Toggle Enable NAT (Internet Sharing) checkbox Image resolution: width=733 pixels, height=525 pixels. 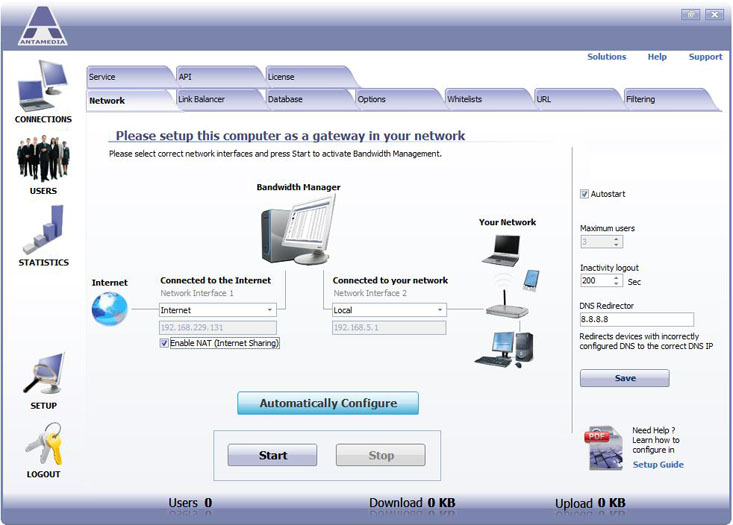164,343
